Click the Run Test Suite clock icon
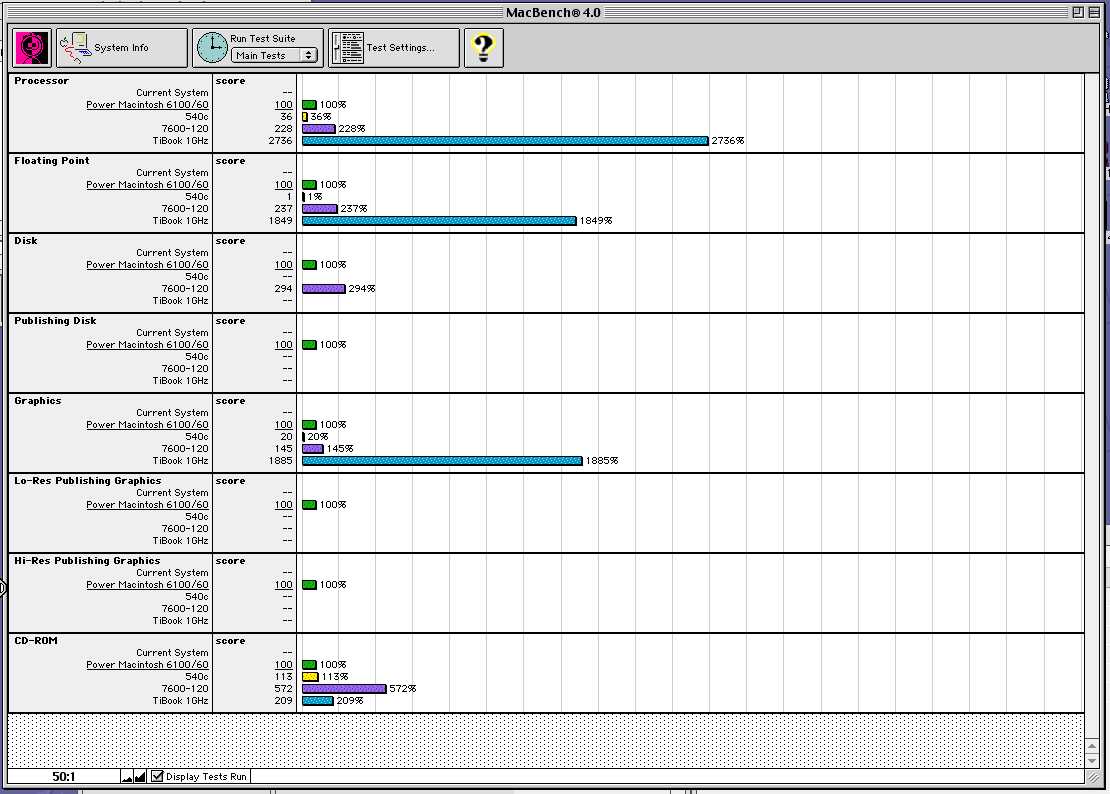Viewport: 1110px width, 794px height. click(x=212, y=48)
